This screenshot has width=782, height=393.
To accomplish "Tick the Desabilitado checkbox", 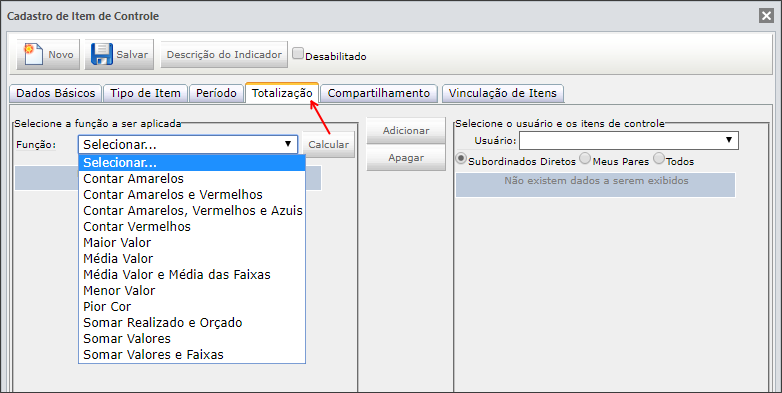I will (298, 53).
